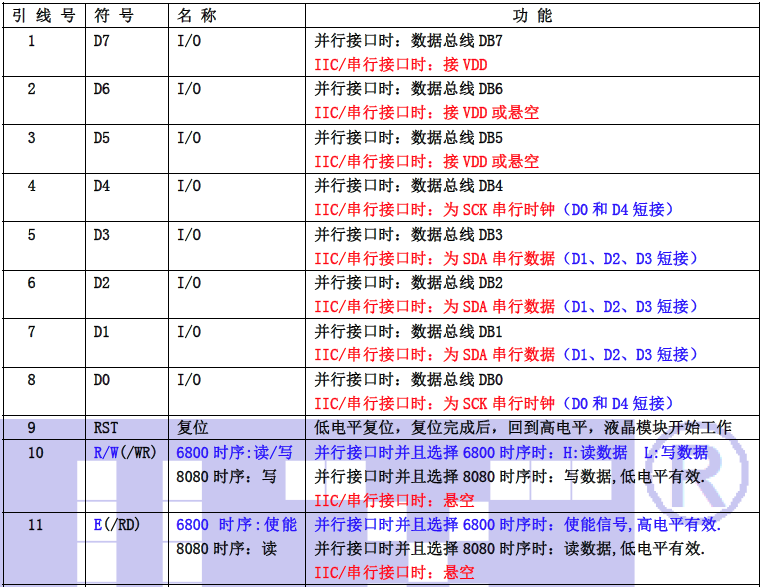Click the 功能 column header
The width and height of the screenshot is (763, 587).
(x=530, y=16)
